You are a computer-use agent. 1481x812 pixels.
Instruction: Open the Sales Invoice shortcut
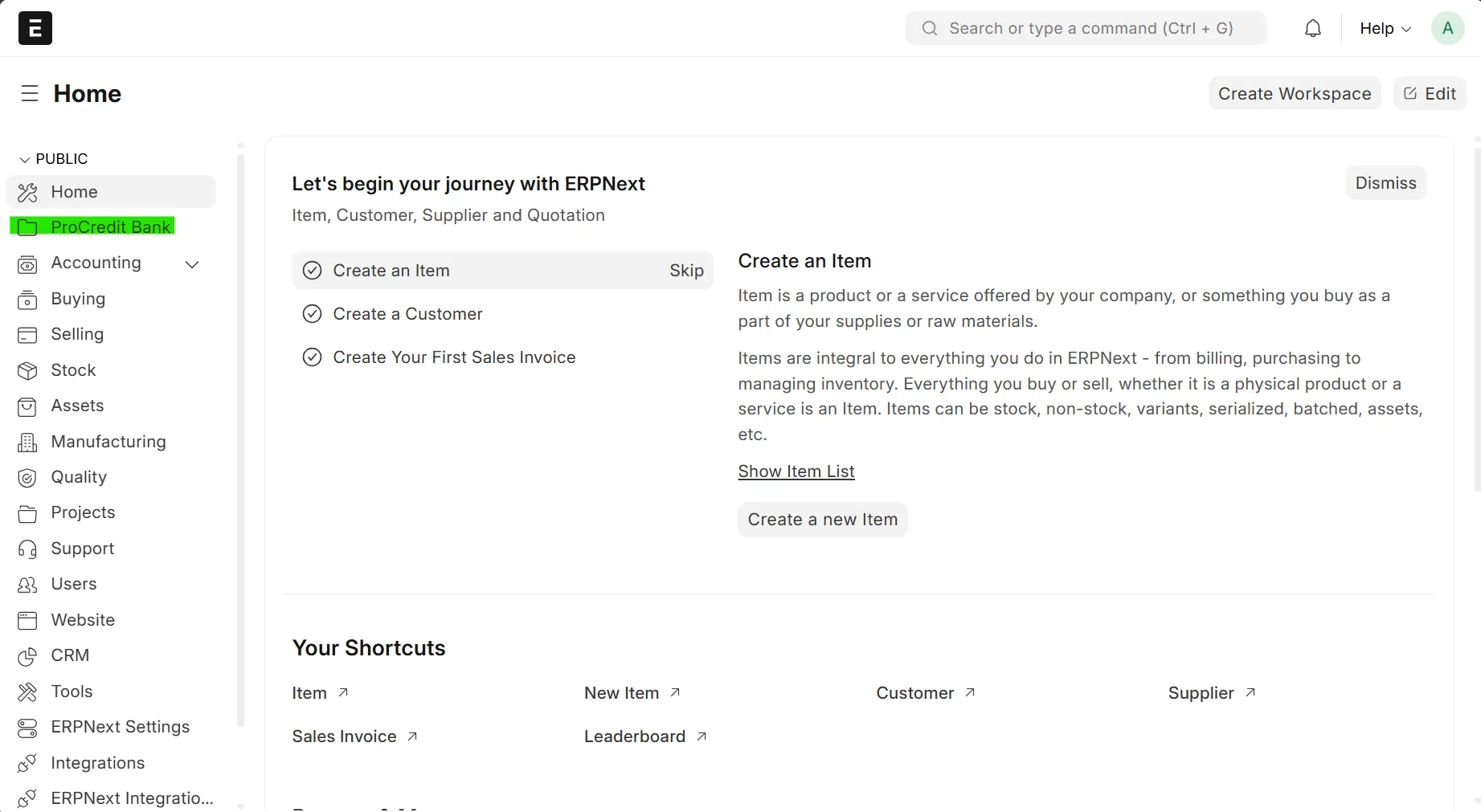[x=354, y=736]
